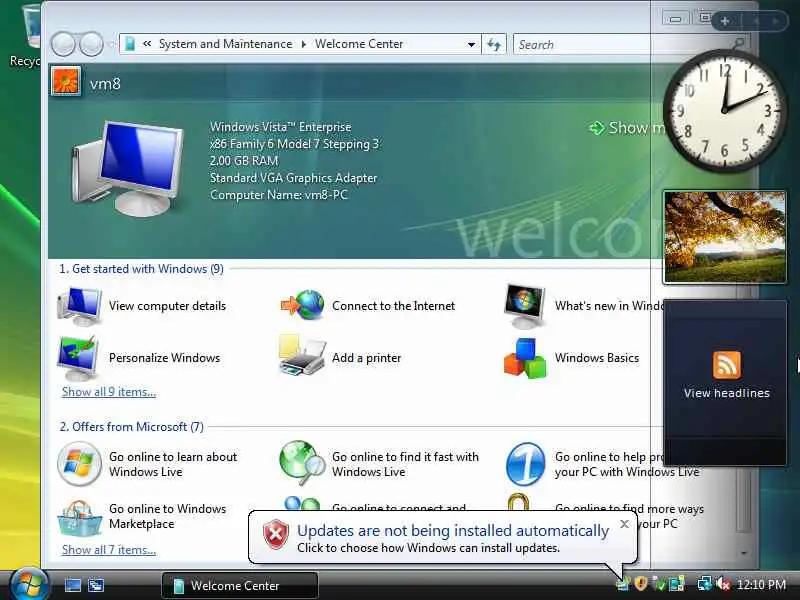This screenshot has height=600, width=800.
Task: Click the green checkmark tray icon
Action: pos(659,584)
